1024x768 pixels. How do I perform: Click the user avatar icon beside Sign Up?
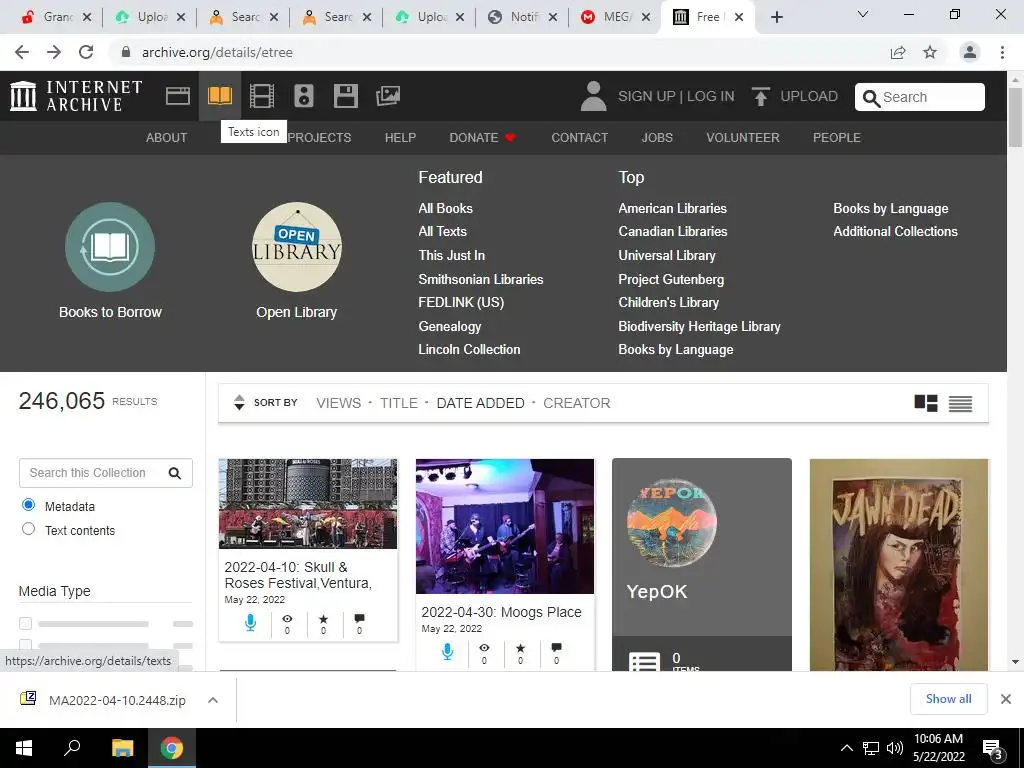[593, 96]
